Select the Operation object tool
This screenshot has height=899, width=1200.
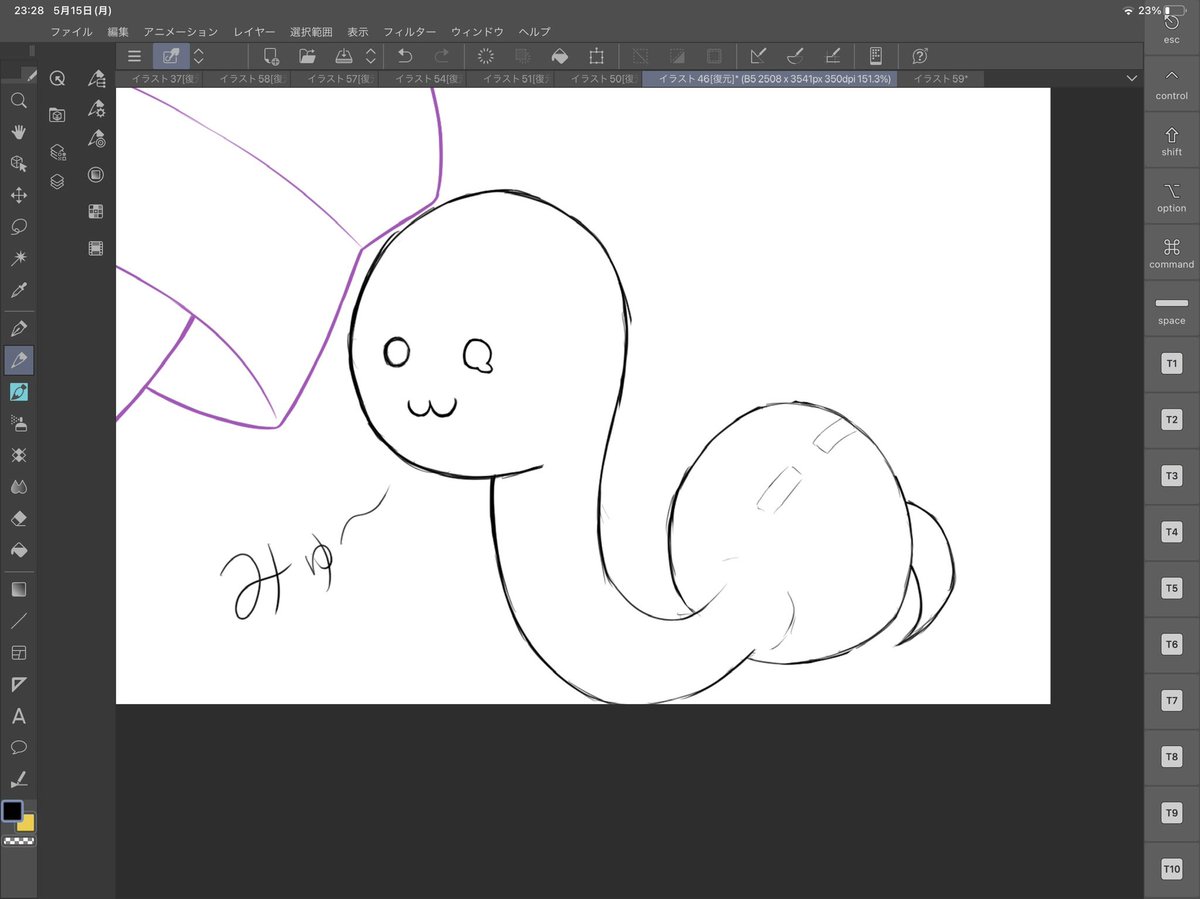[x=18, y=163]
